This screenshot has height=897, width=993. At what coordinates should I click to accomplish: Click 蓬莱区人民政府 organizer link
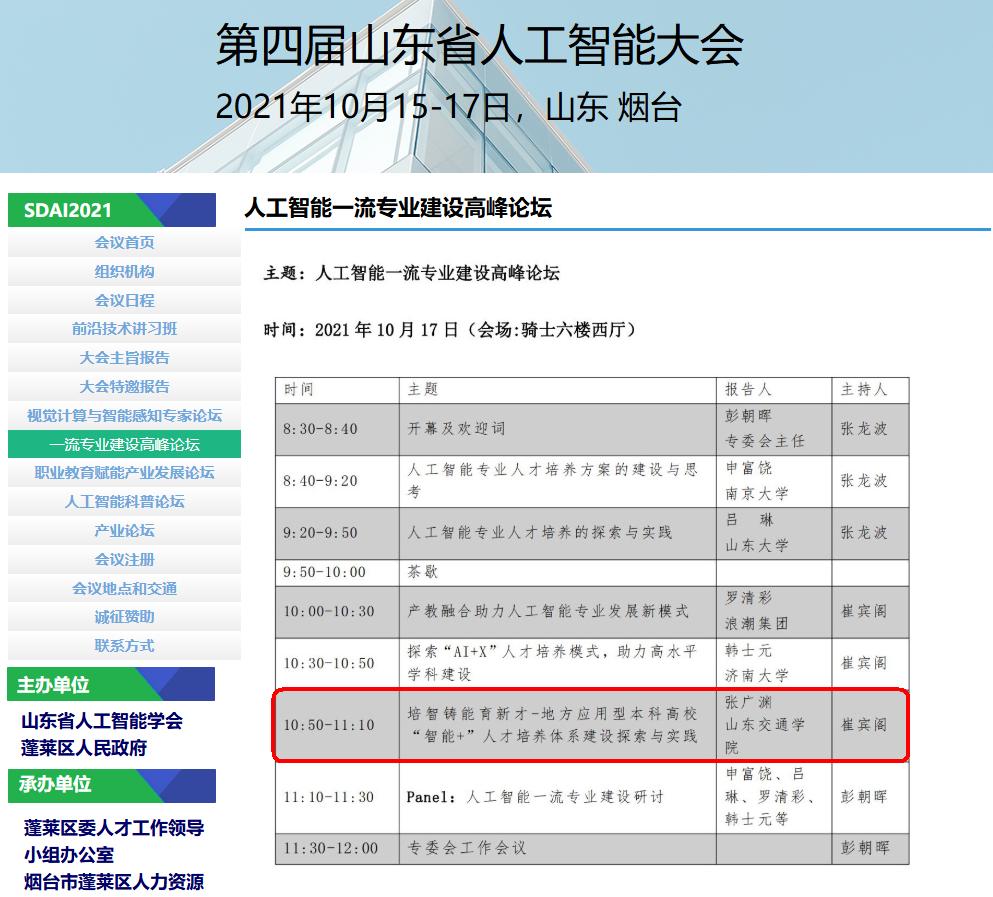click(84, 748)
